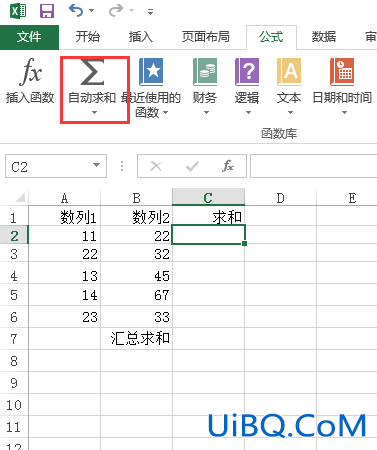The height and width of the screenshot is (450, 377).
Task: Open the 文本 functions icon
Action: point(289,72)
